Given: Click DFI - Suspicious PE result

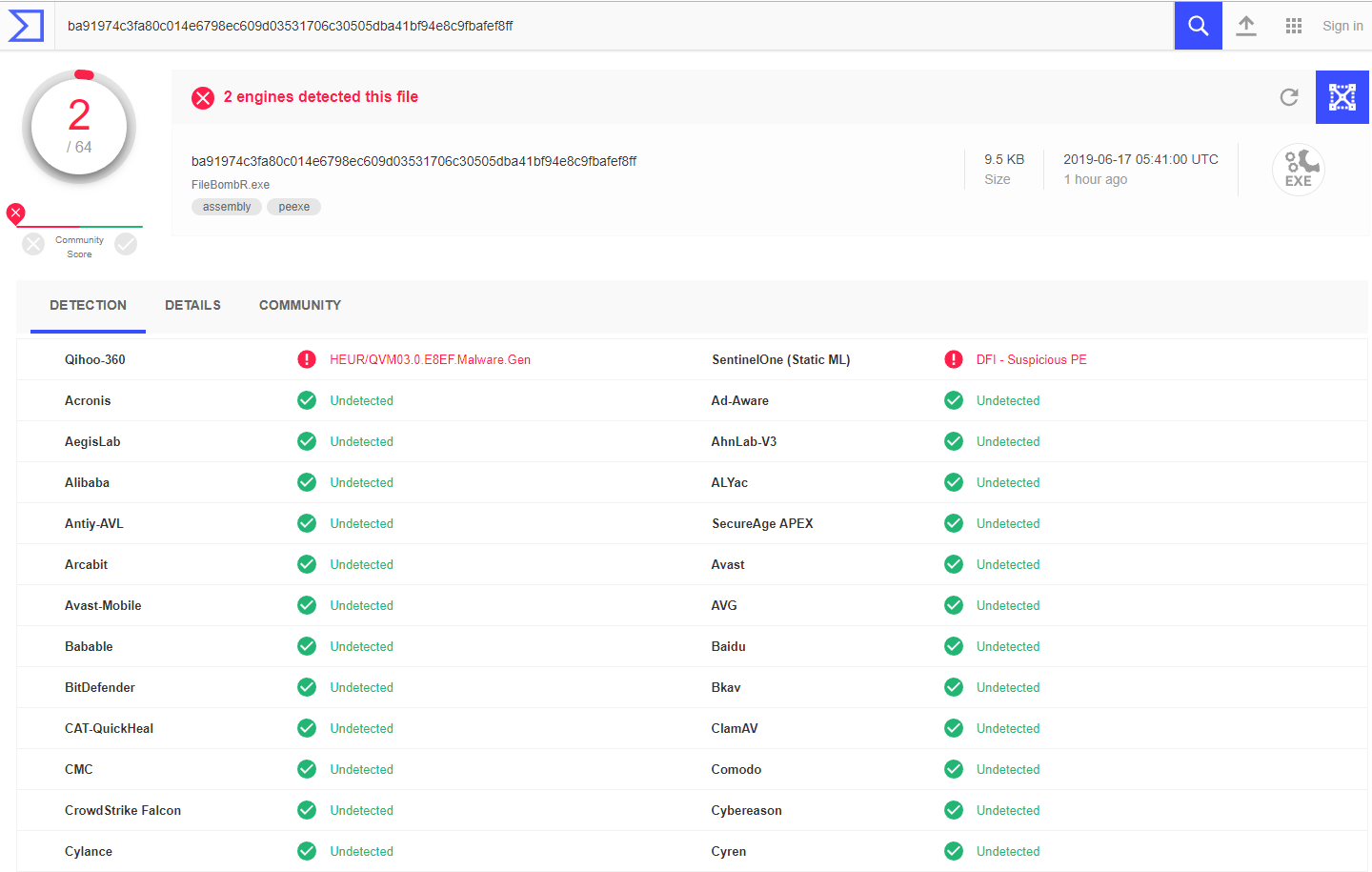Looking at the screenshot, I should click(1032, 359).
